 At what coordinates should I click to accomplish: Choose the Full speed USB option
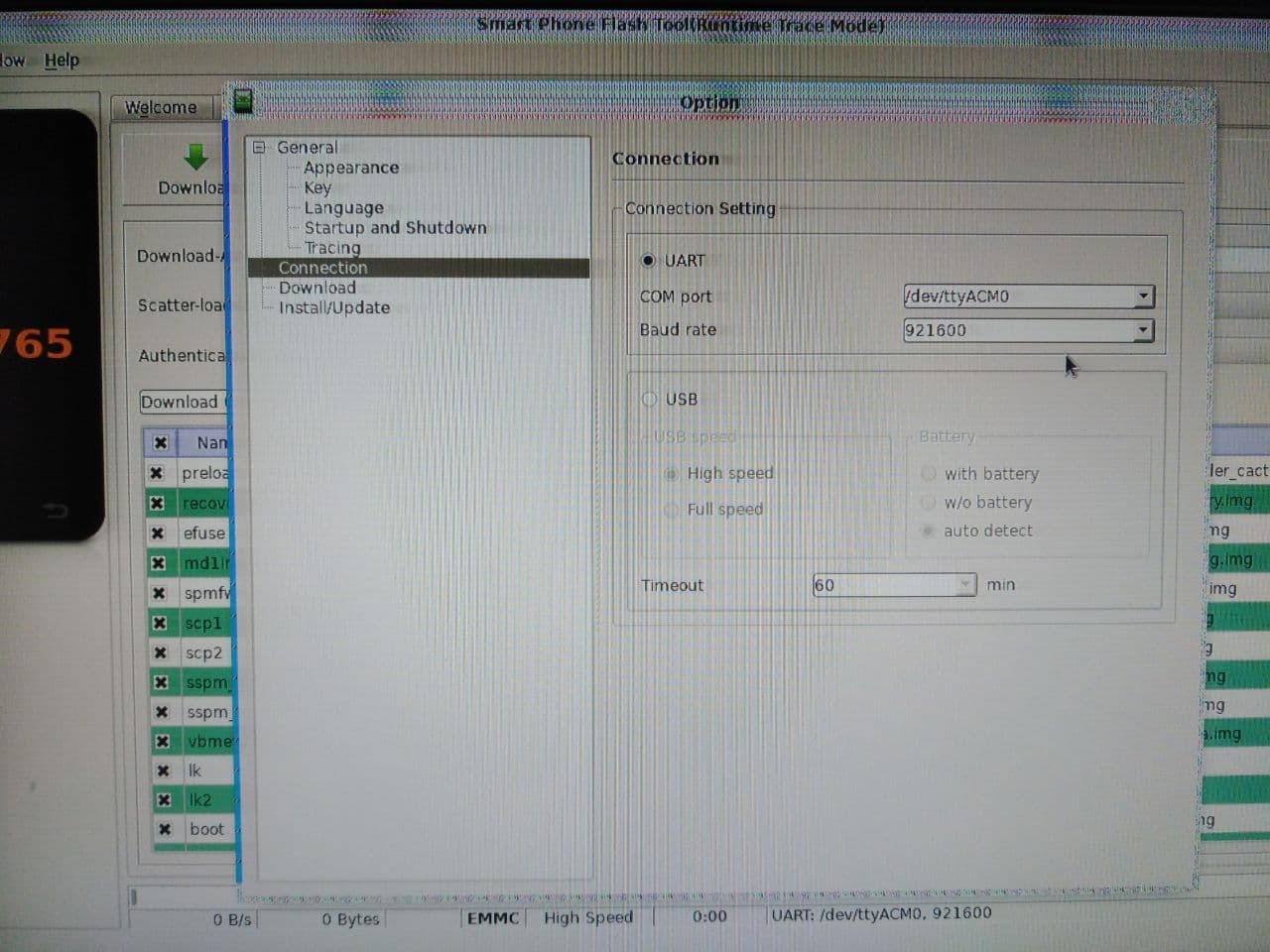[671, 509]
